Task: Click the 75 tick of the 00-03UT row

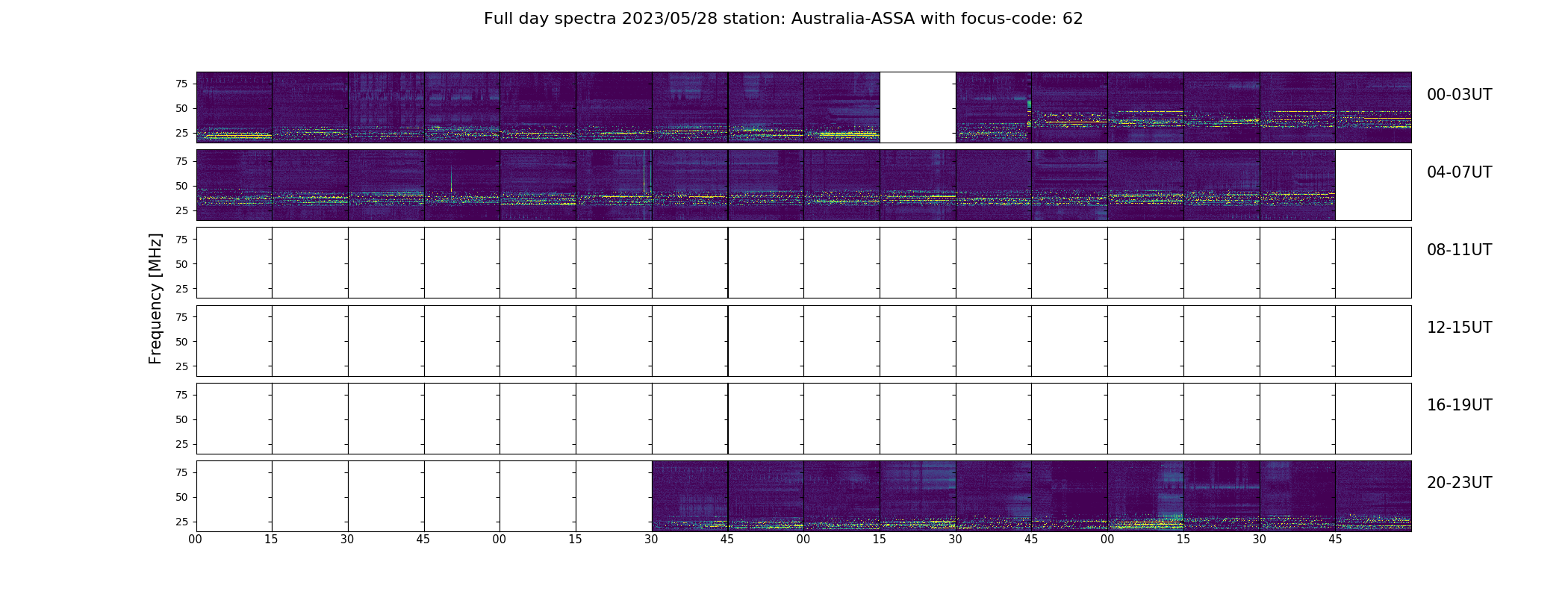Action: [x=181, y=84]
